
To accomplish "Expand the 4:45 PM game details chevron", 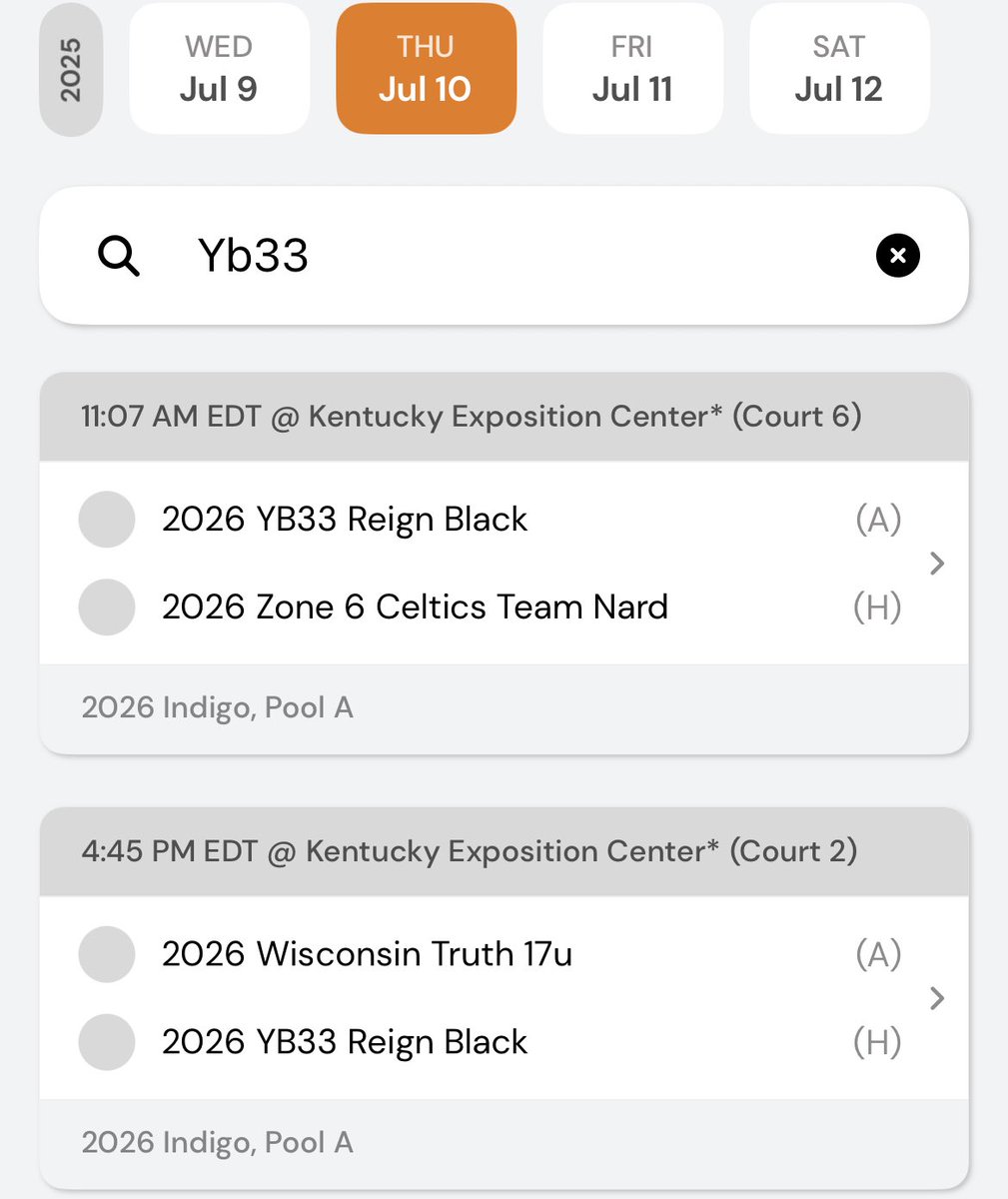I will tap(936, 998).
